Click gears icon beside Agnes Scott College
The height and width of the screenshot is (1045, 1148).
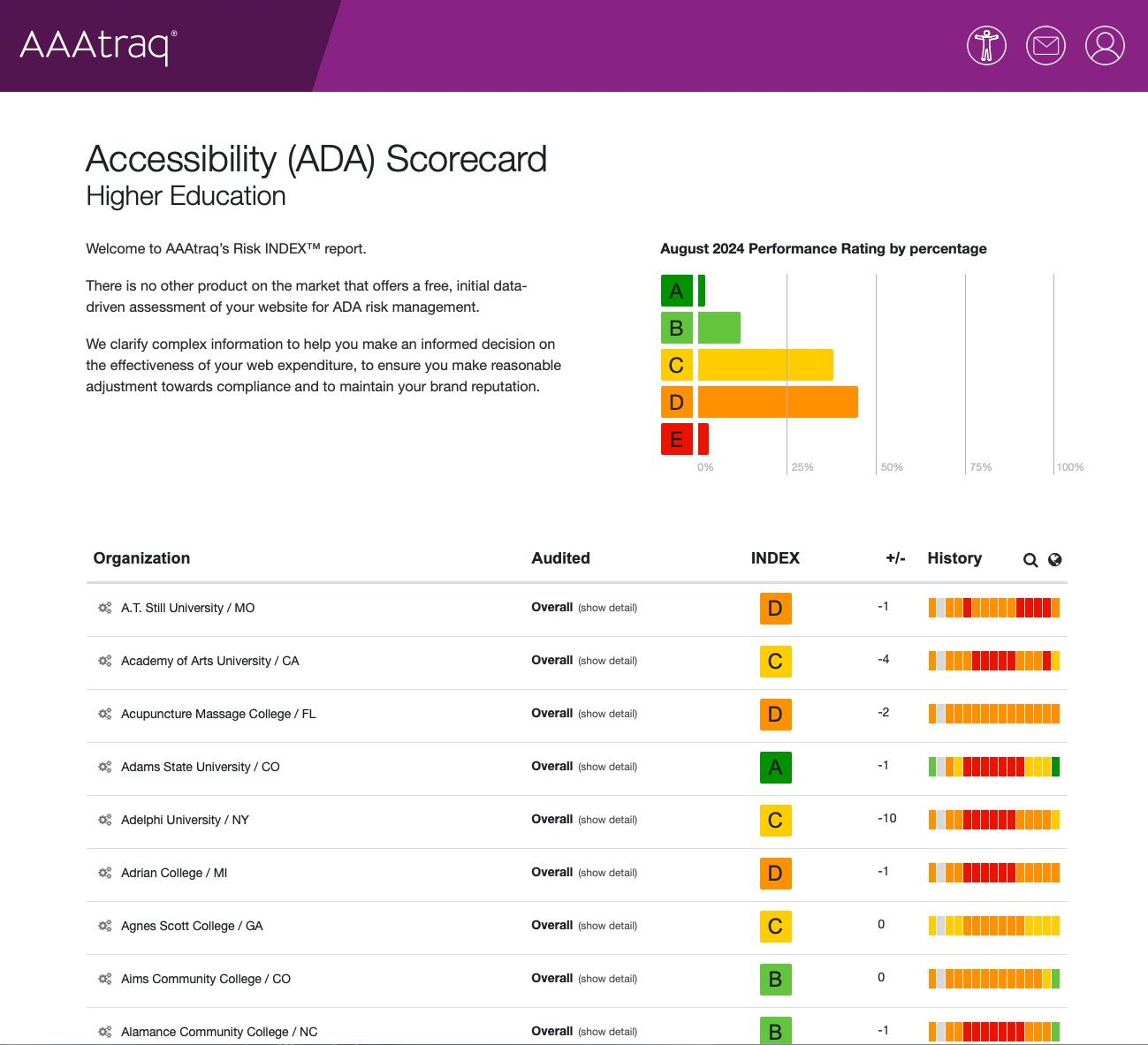click(x=105, y=926)
